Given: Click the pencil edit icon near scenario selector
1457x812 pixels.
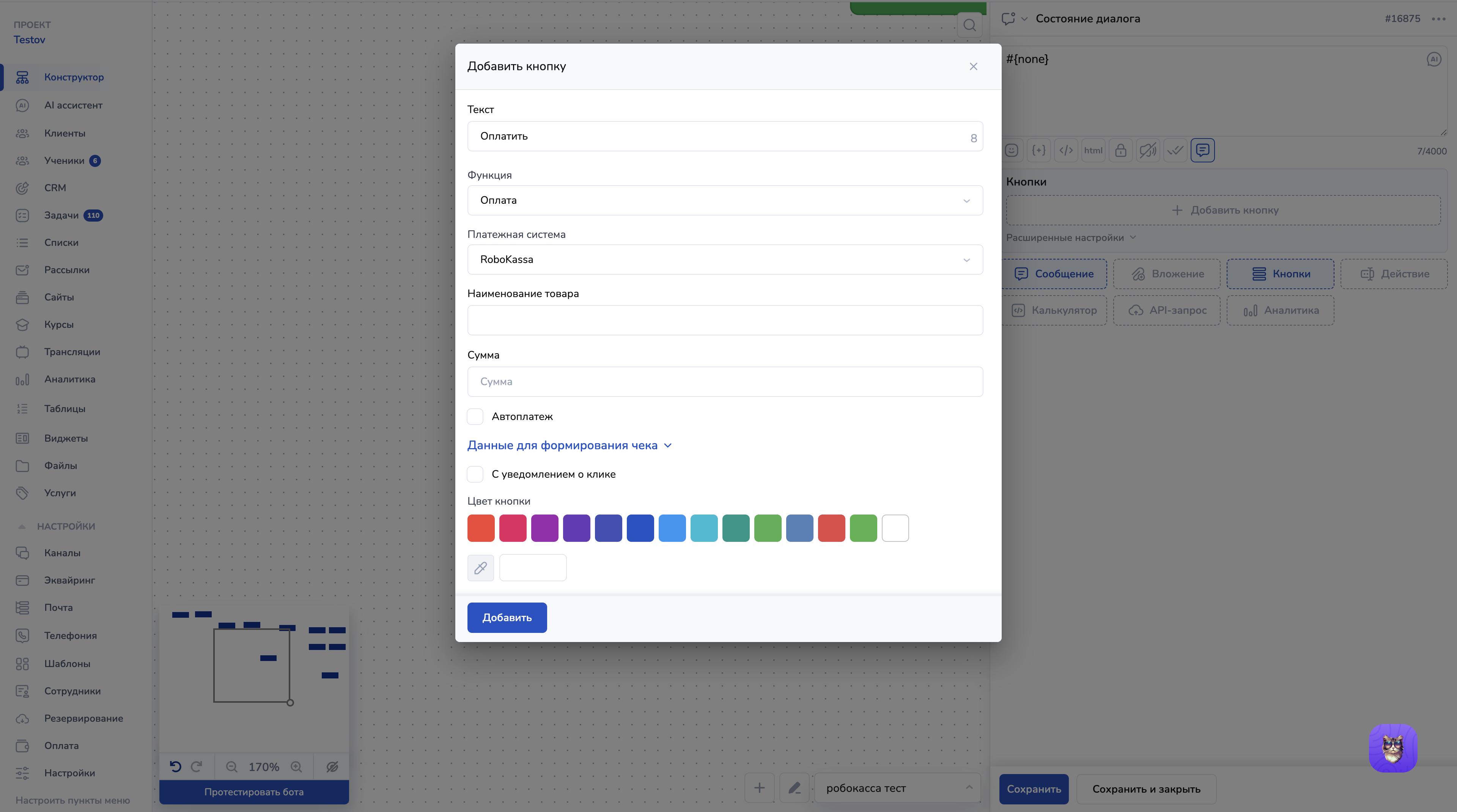Looking at the screenshot, I should tap(794, 788).
